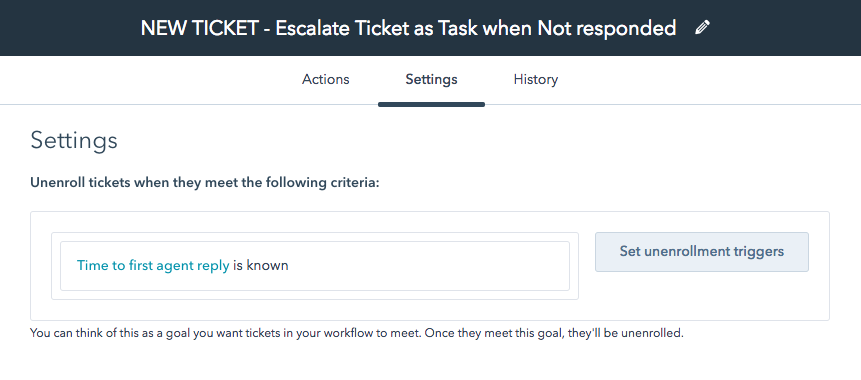Click the 'is known' criteria text
Image resolution: width=861 pixels, height=380 pixels.
(x=261, y=266)
